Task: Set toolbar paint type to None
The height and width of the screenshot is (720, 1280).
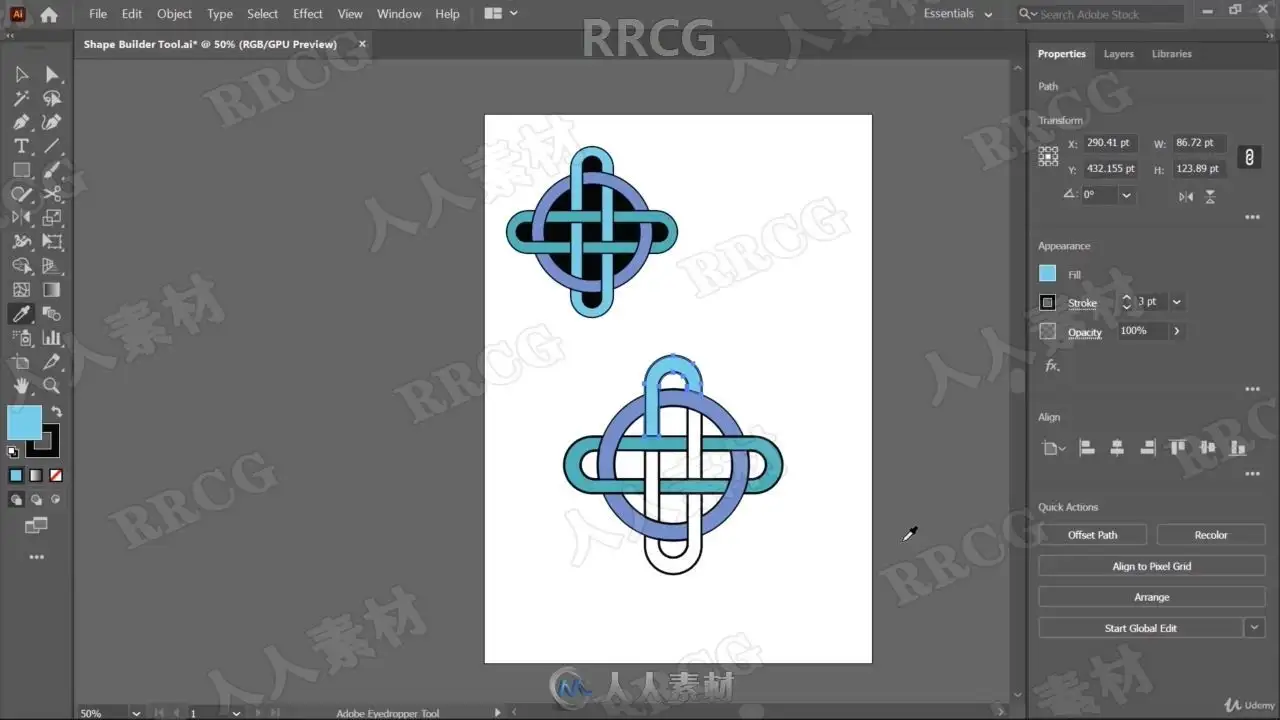Action: click(x=56, y=476)
